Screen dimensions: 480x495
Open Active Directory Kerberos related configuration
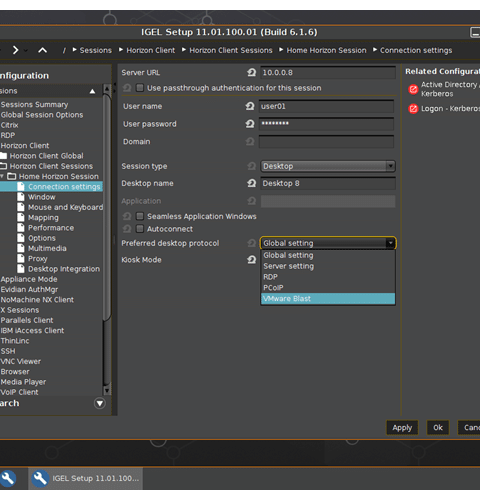pyautogui.click(x=449, y=89)
